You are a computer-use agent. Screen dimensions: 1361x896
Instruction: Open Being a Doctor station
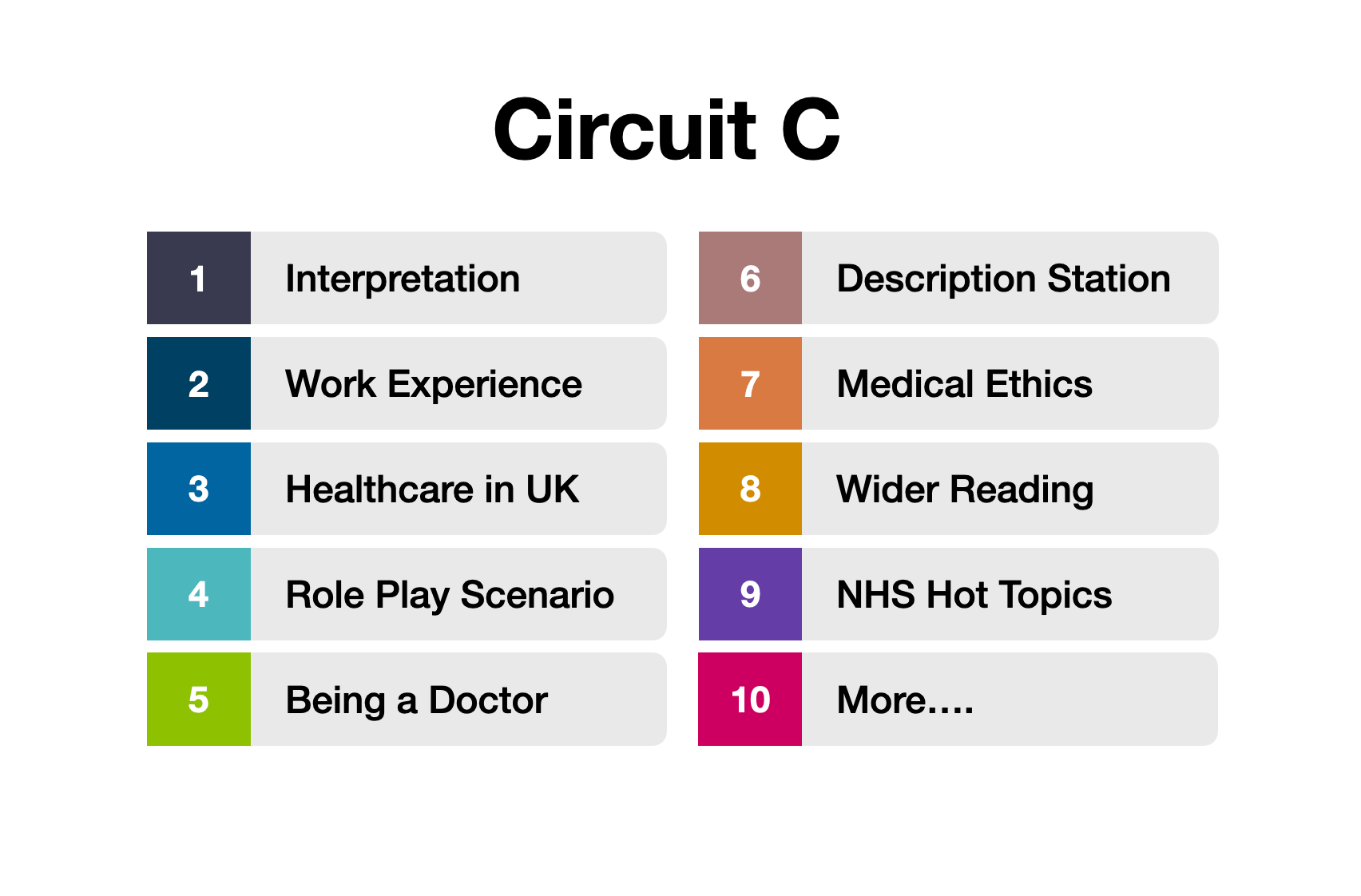(x=416, y=700)
